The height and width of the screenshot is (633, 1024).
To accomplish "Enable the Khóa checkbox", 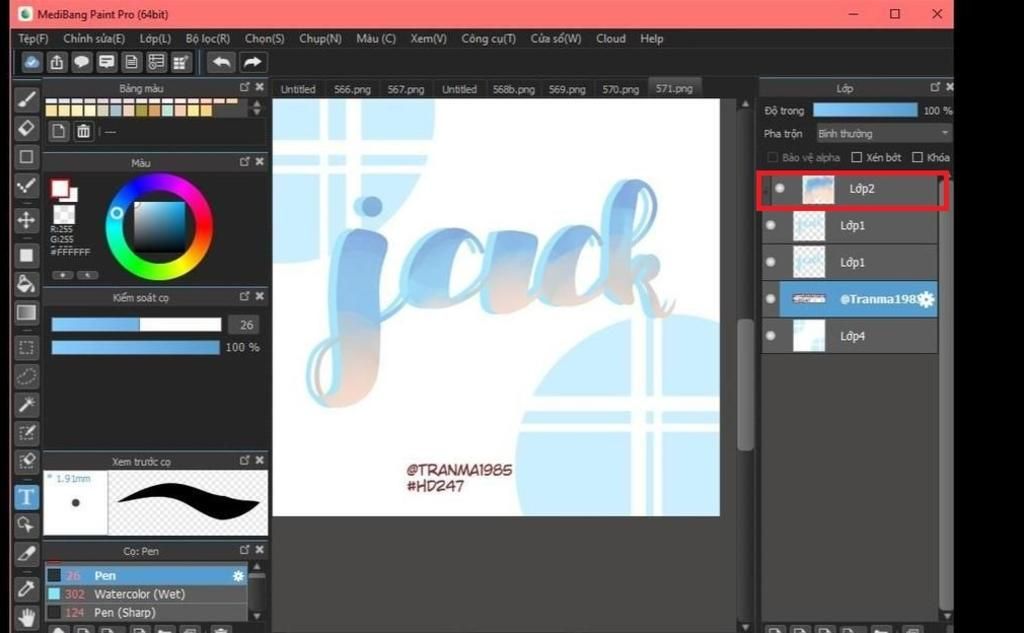I will [x=918, y=158].
